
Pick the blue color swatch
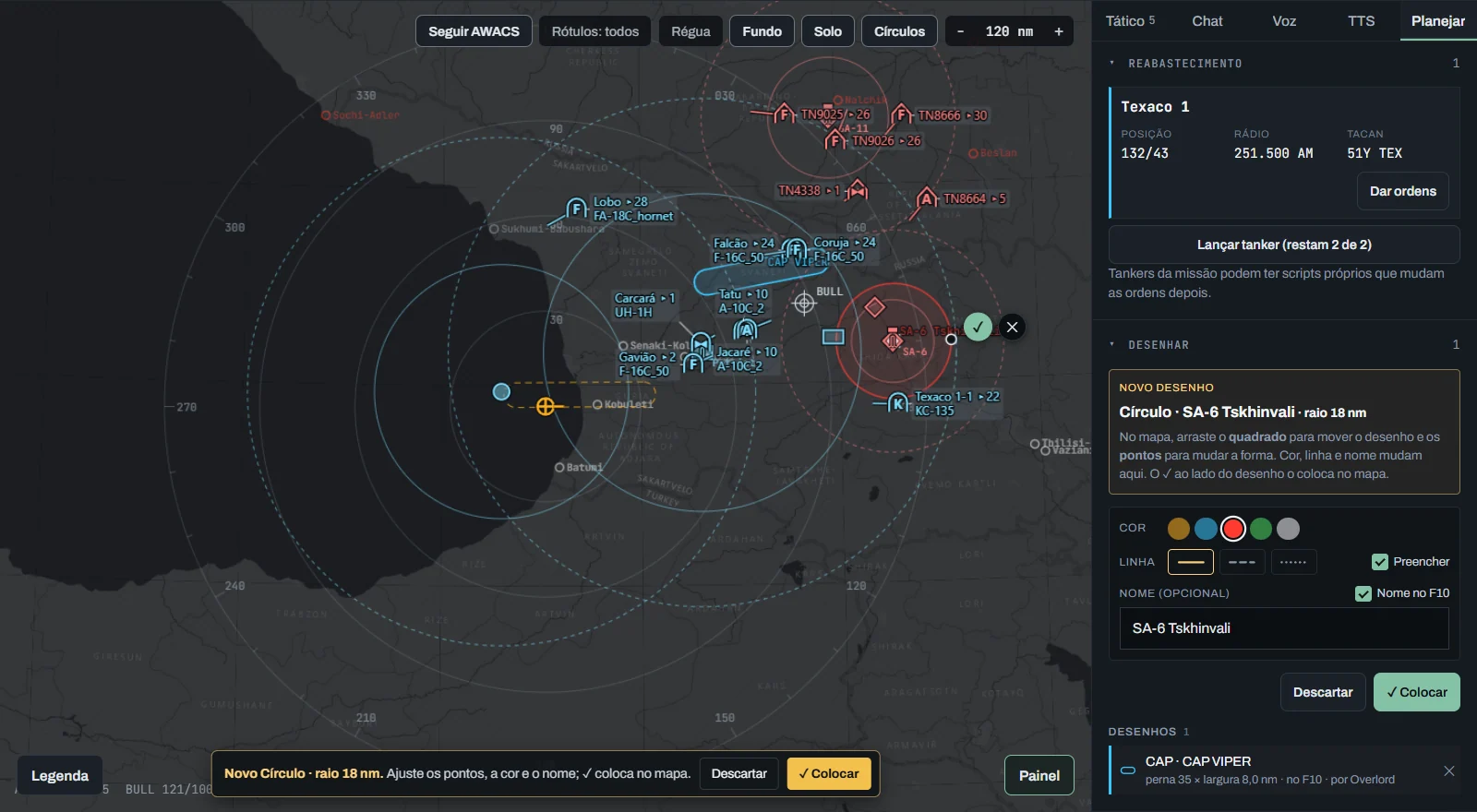(x=1206, y=529)
